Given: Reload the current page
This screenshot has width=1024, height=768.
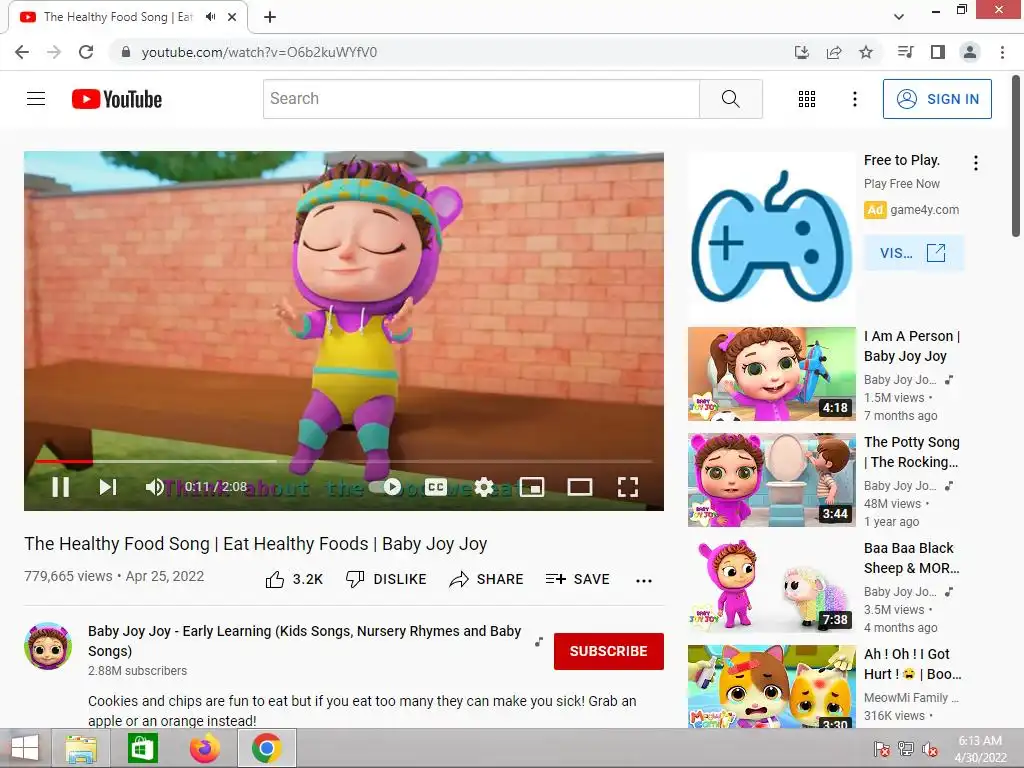Looking at the screenshot, I should point(86,52).
